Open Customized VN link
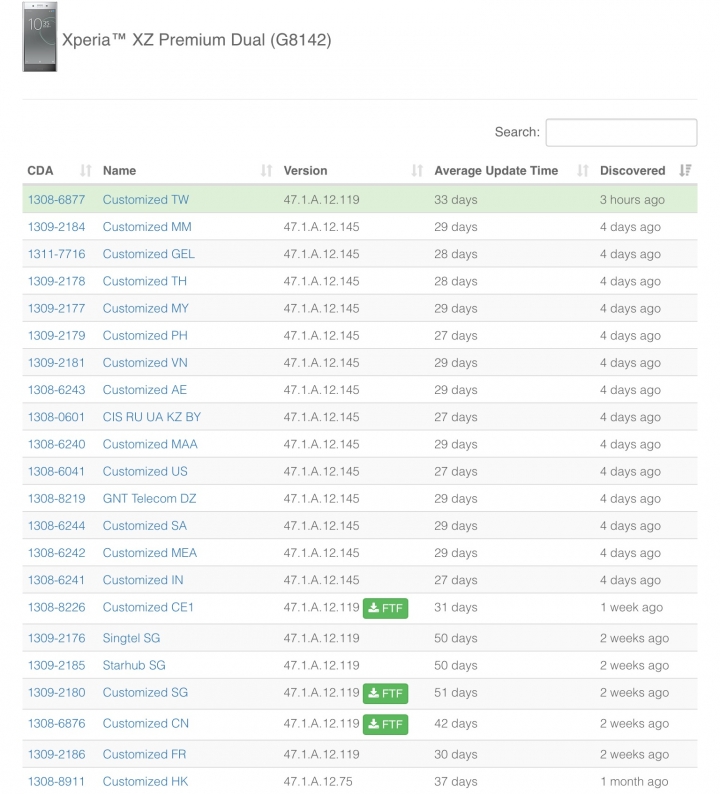Viewport: 720px width, 794px height. tap(145, 363)
